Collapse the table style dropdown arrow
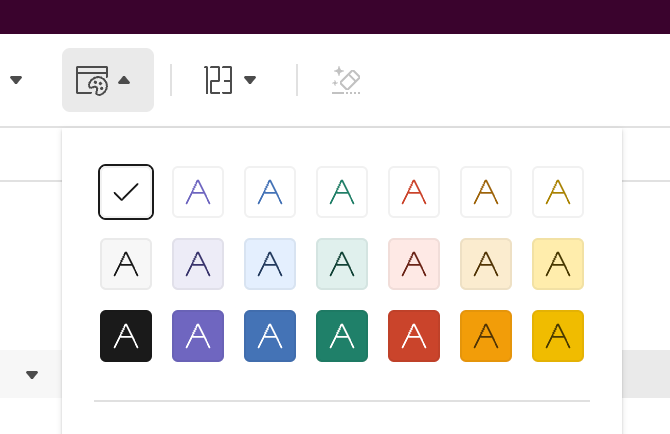 (124, 80)
